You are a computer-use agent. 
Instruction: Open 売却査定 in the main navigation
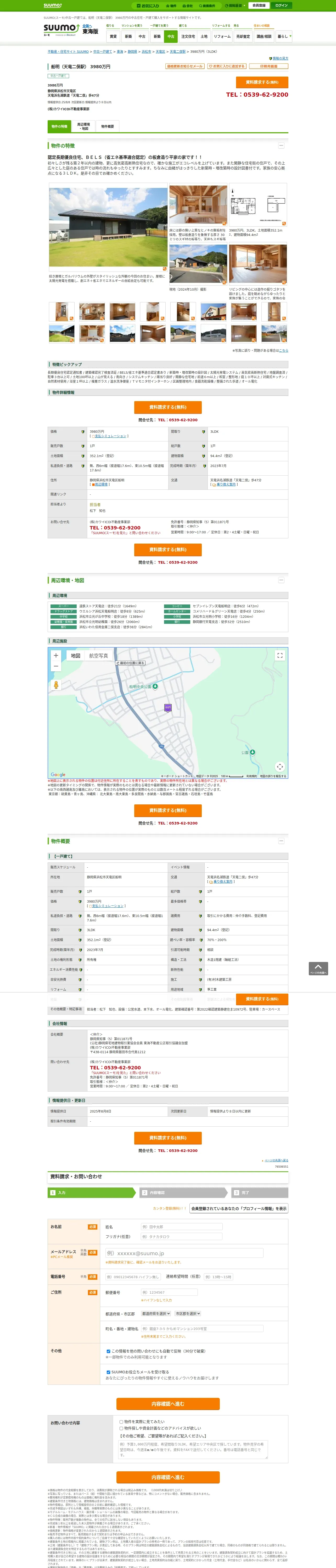[243, 37]
